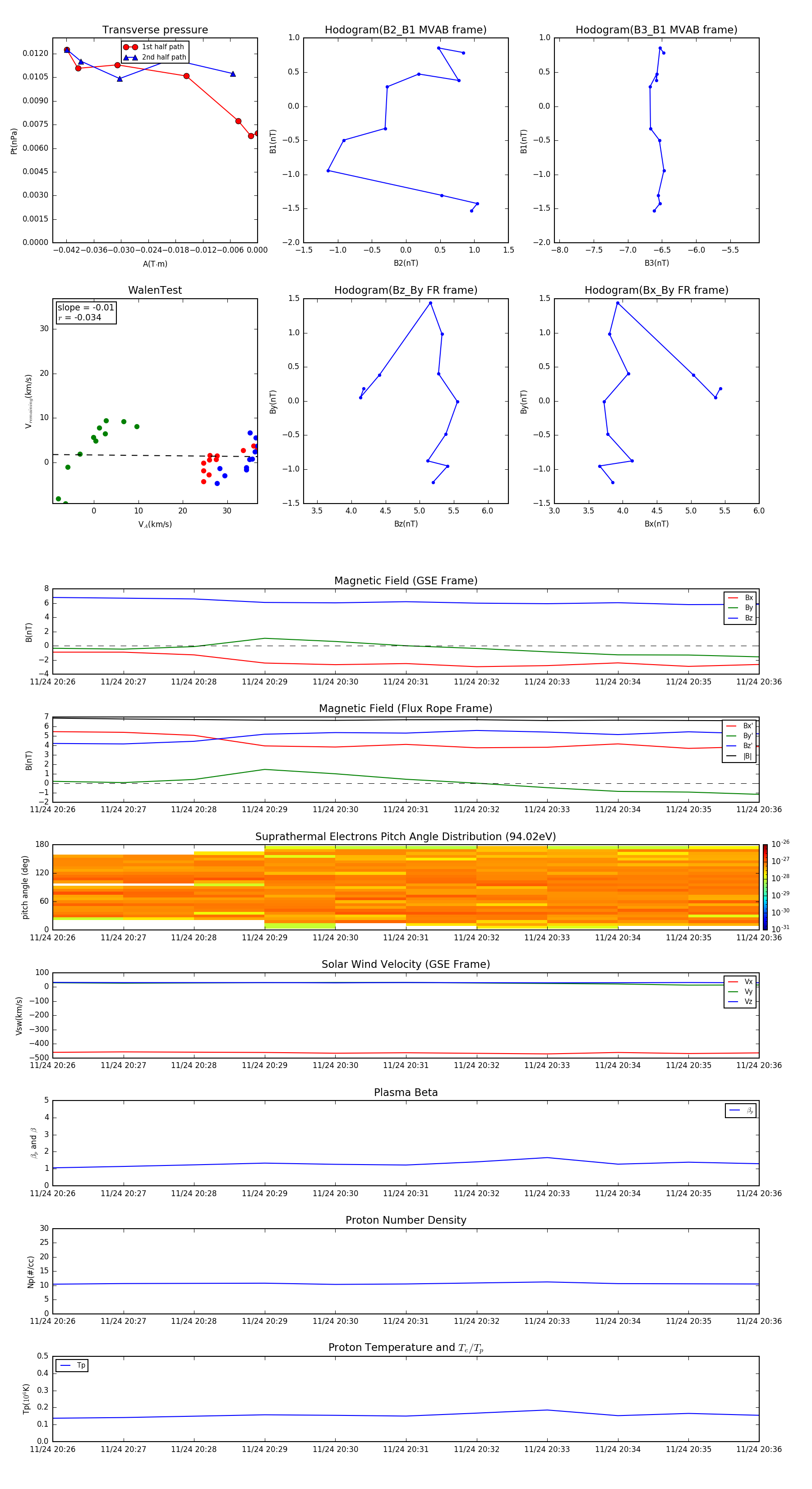Select the "B2(nT)" x-axis label

click(x=406, y=263)
